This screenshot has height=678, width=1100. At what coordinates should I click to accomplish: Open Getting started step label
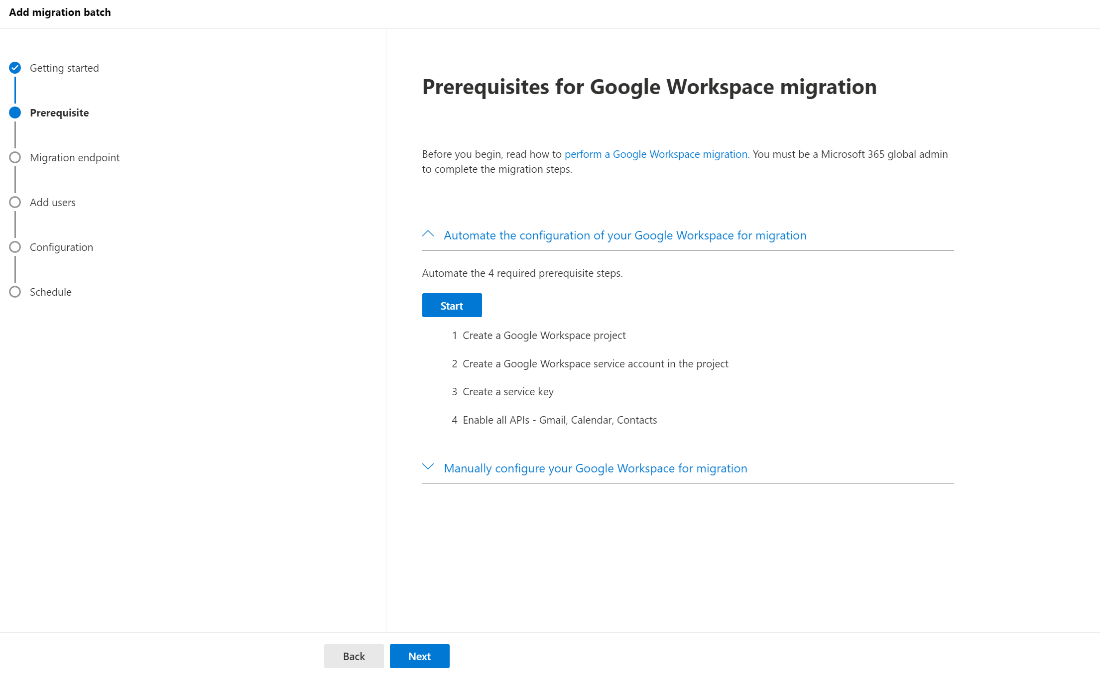pos(65,68)
